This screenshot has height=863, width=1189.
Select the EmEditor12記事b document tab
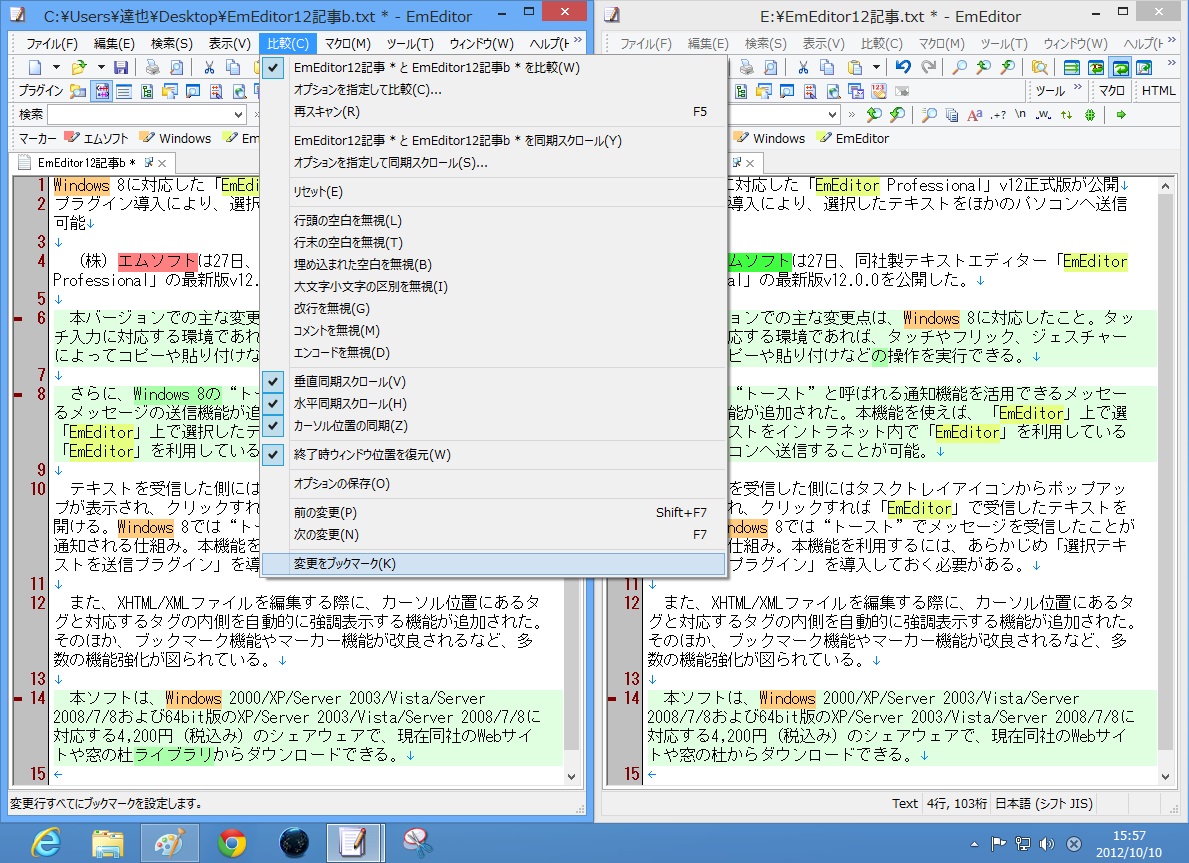80,160
